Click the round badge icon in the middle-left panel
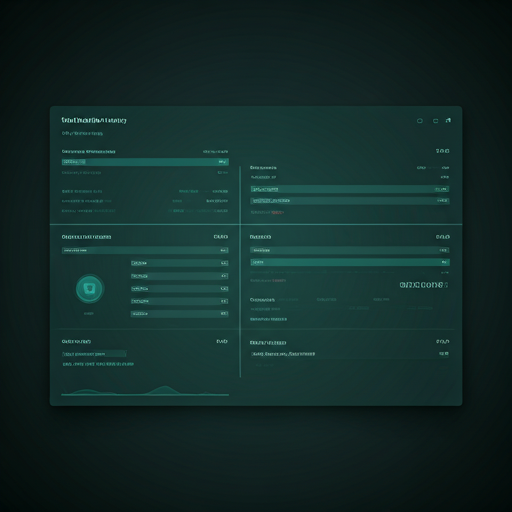This screenshot has height=512, width=512. [90, 289]
